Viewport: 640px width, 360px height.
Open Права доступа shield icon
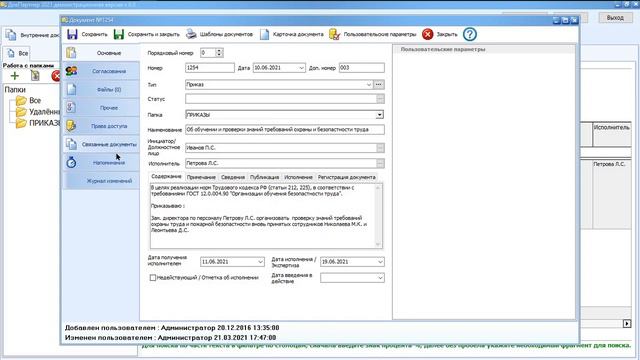[x=71, y=126]
